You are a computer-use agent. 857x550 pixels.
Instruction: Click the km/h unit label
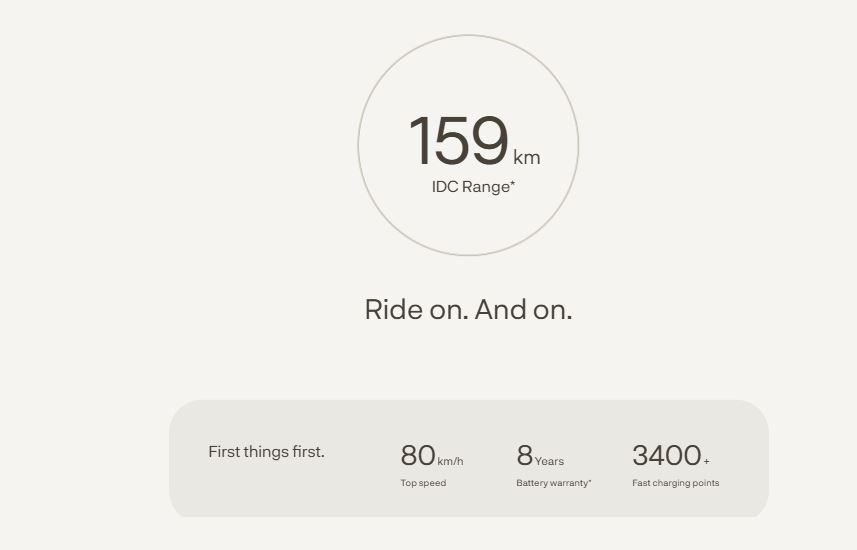450,462
